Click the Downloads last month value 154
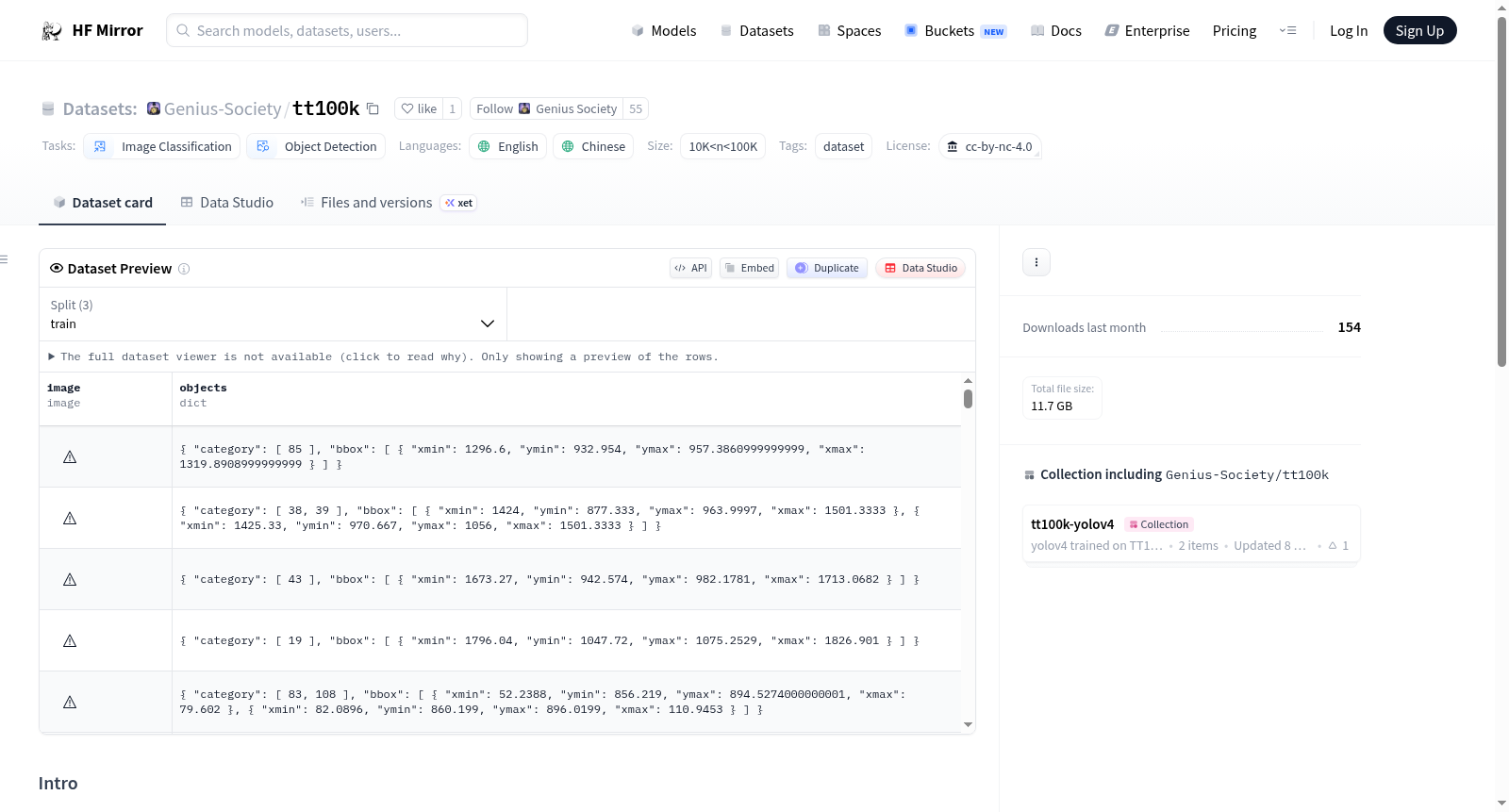The height and width of the screenshot is (812, 1509). 1350,327
